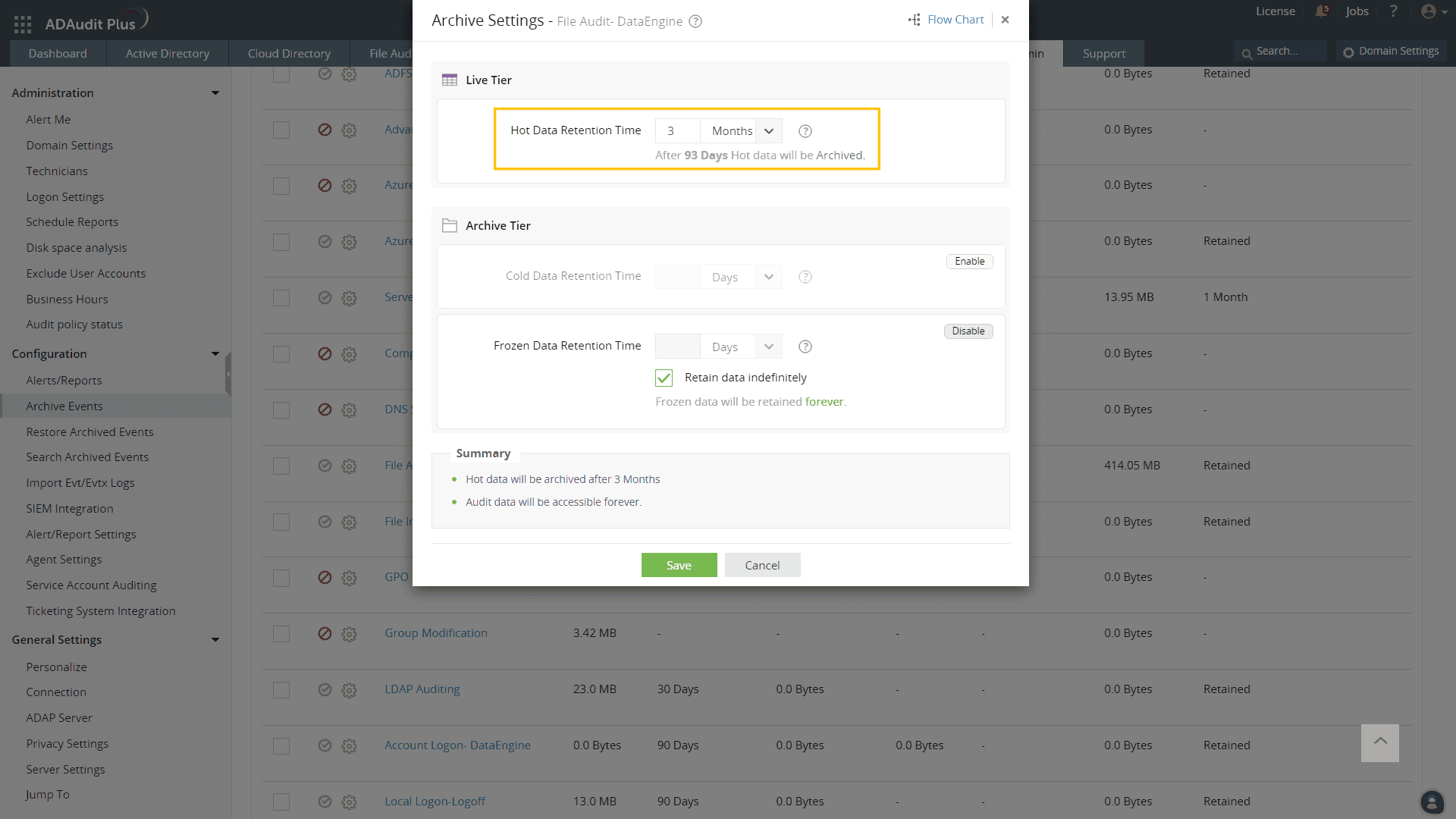
Task: Click the Hot Data Retention value field
Action: [x=677, y=131]
